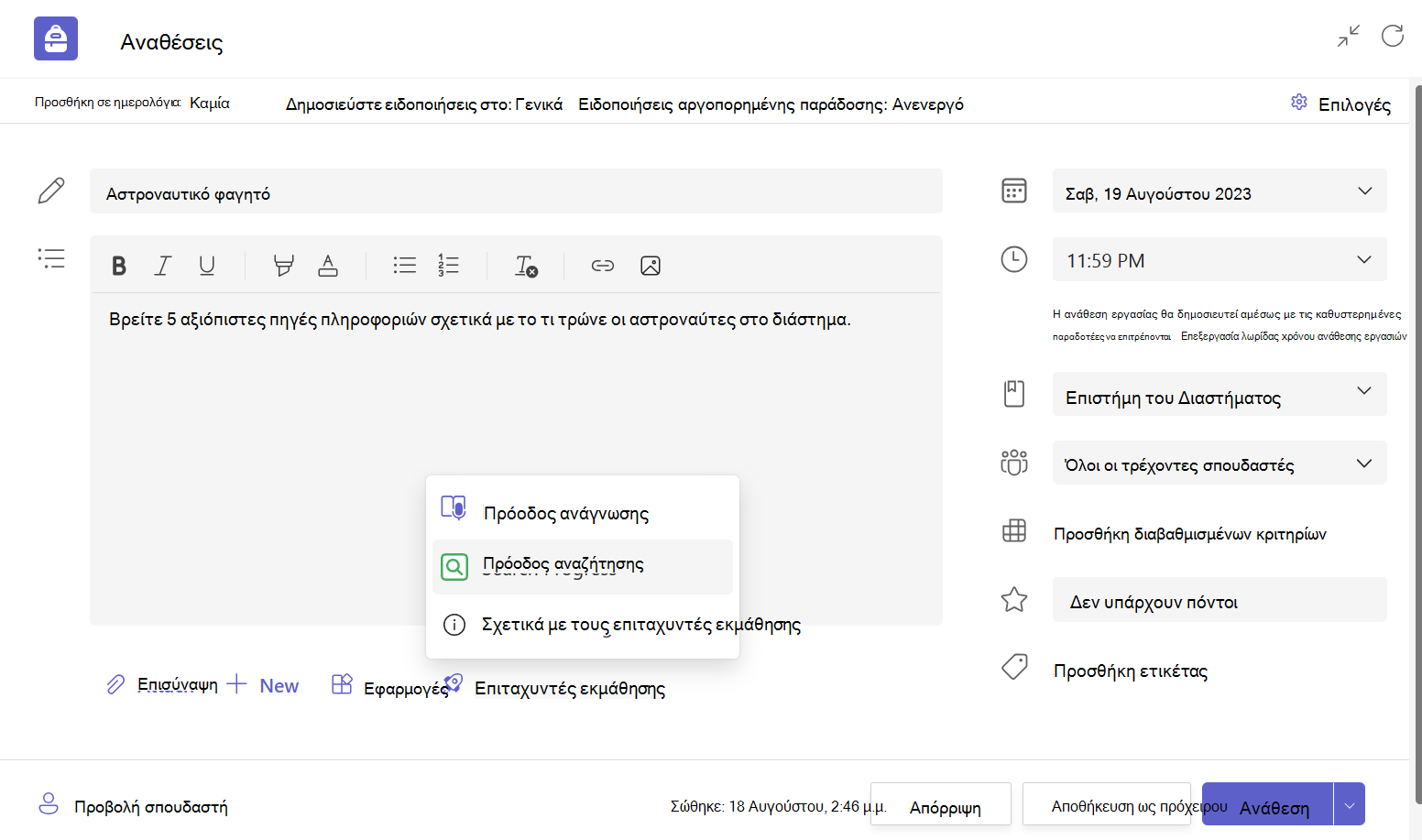Screen dimensions: 1422x840
Task: Insert a numbered list
Action: pyautogui.click(x=448, y=266)
